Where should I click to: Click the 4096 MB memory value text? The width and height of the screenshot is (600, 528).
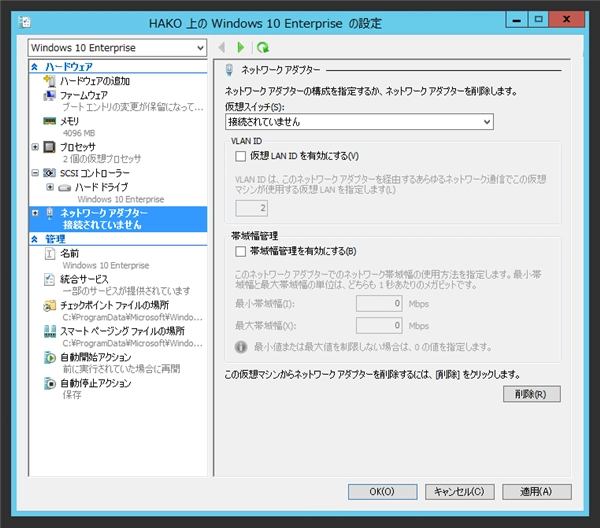coord(79,133)
